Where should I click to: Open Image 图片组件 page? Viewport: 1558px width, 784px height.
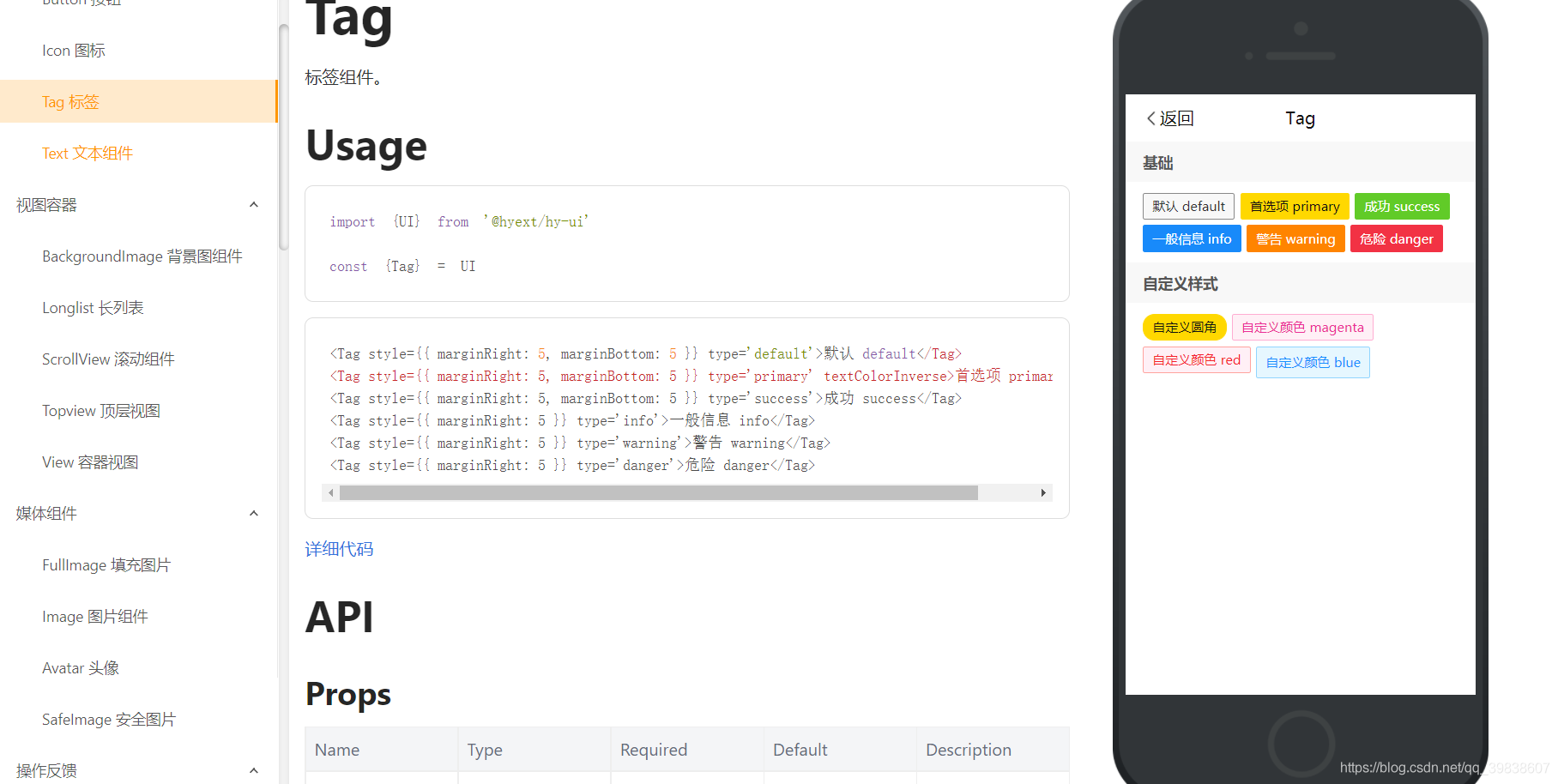click(95, 617)
